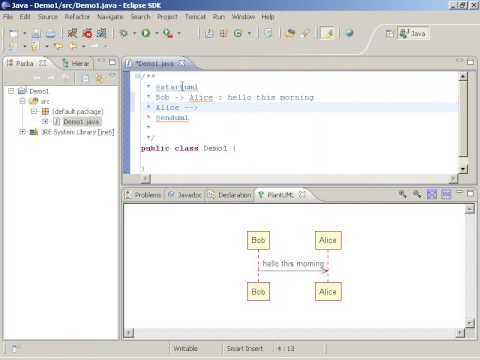Toggle the highlighted Mark Occurrences toolbar button
The image size is (480, 360).
pyautogui.click(x=327, y=33)
